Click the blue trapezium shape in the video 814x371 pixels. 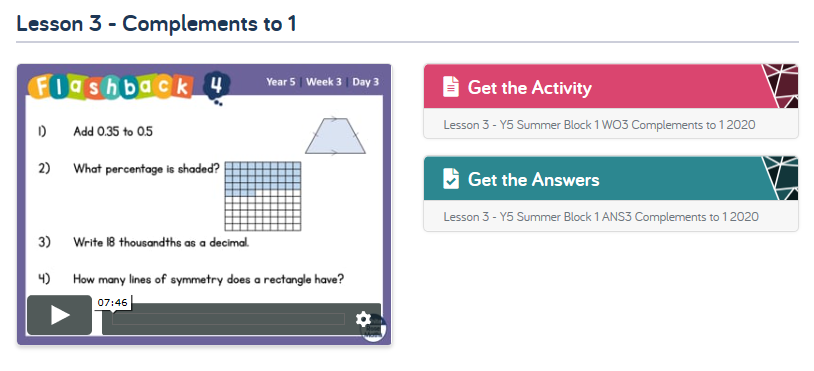(335, 136)
